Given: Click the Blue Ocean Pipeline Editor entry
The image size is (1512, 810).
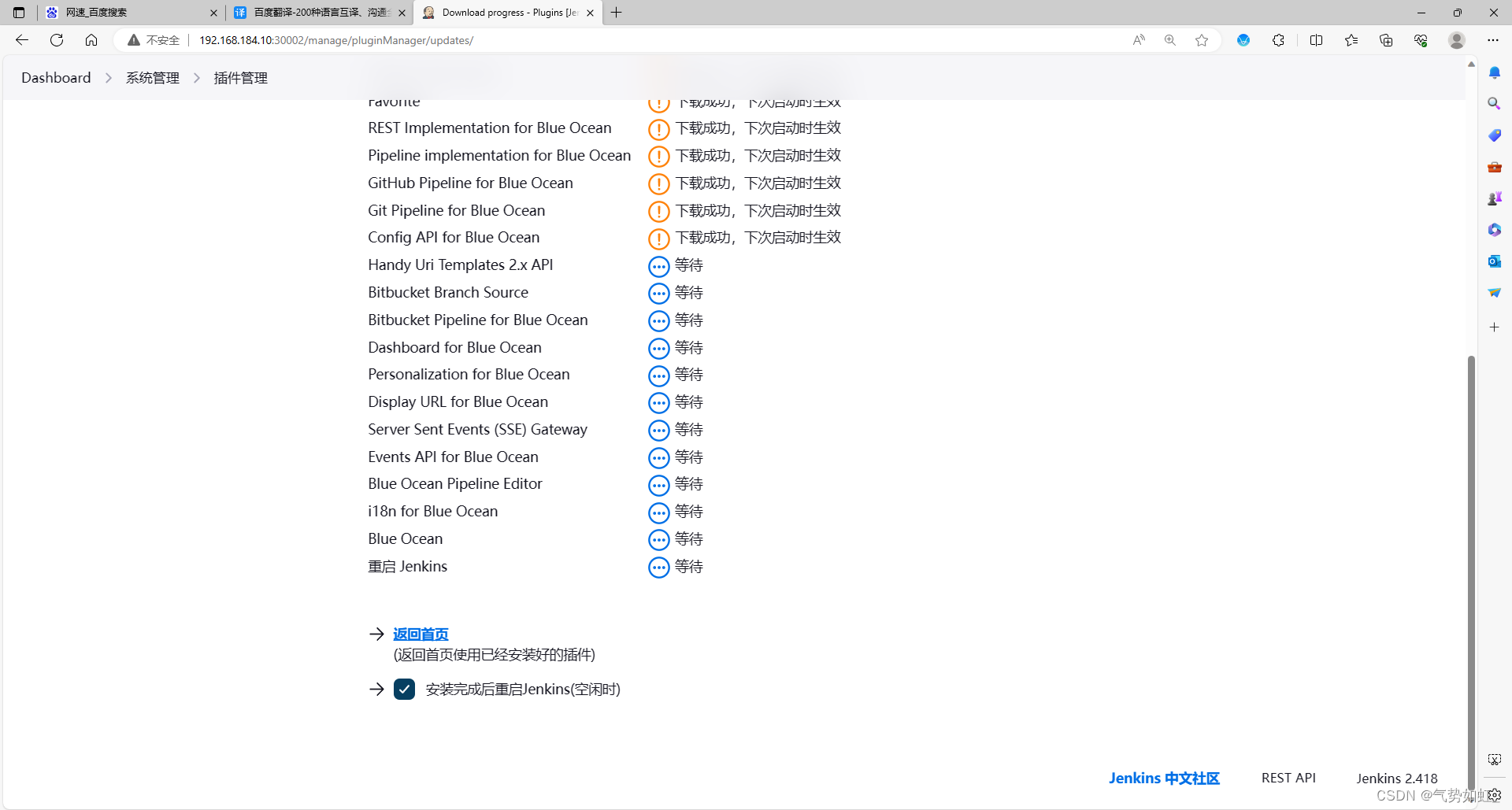Looking at the screenshot, I should coord(455,483).
